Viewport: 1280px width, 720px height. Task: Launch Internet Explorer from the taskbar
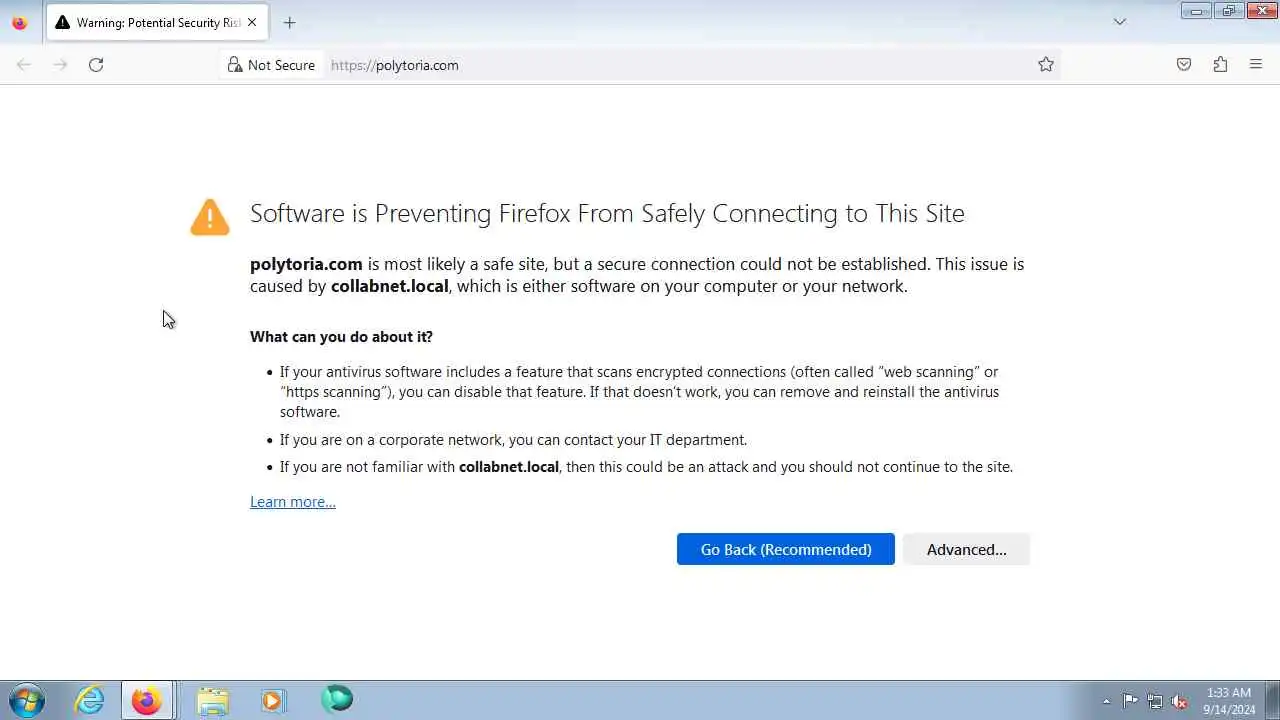click(x=90, y=700)
